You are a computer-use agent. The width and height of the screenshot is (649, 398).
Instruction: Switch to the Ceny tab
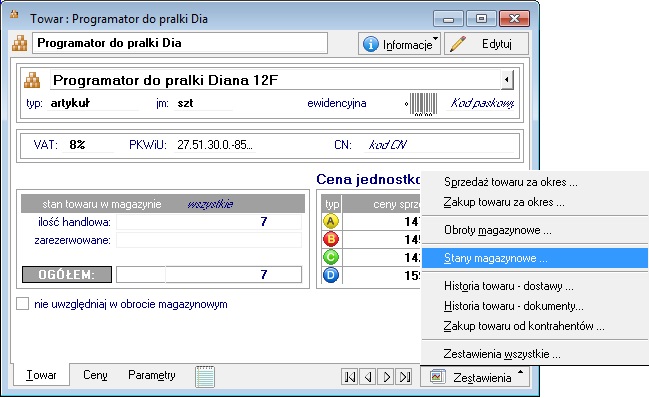pyautogui.click(x=95, y=375)
